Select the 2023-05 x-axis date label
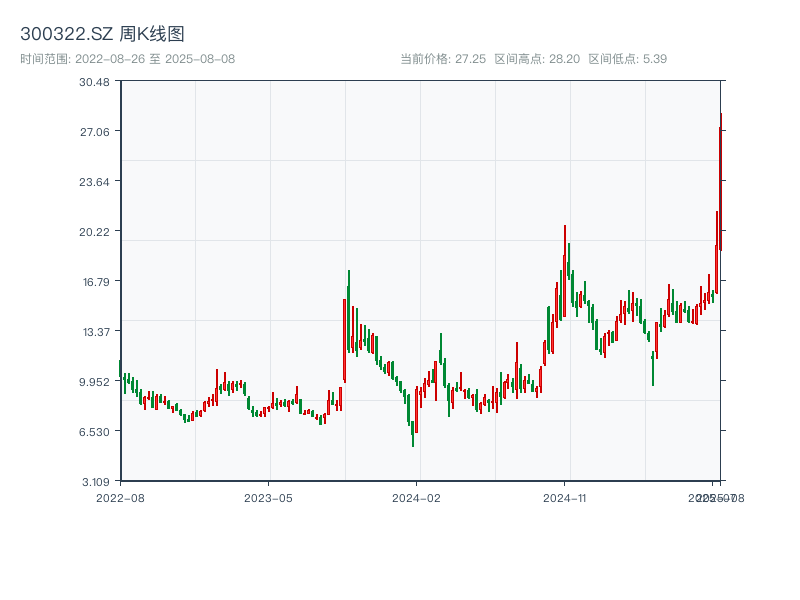The width and height of the screenshot is (800, 600). (268, 497)
